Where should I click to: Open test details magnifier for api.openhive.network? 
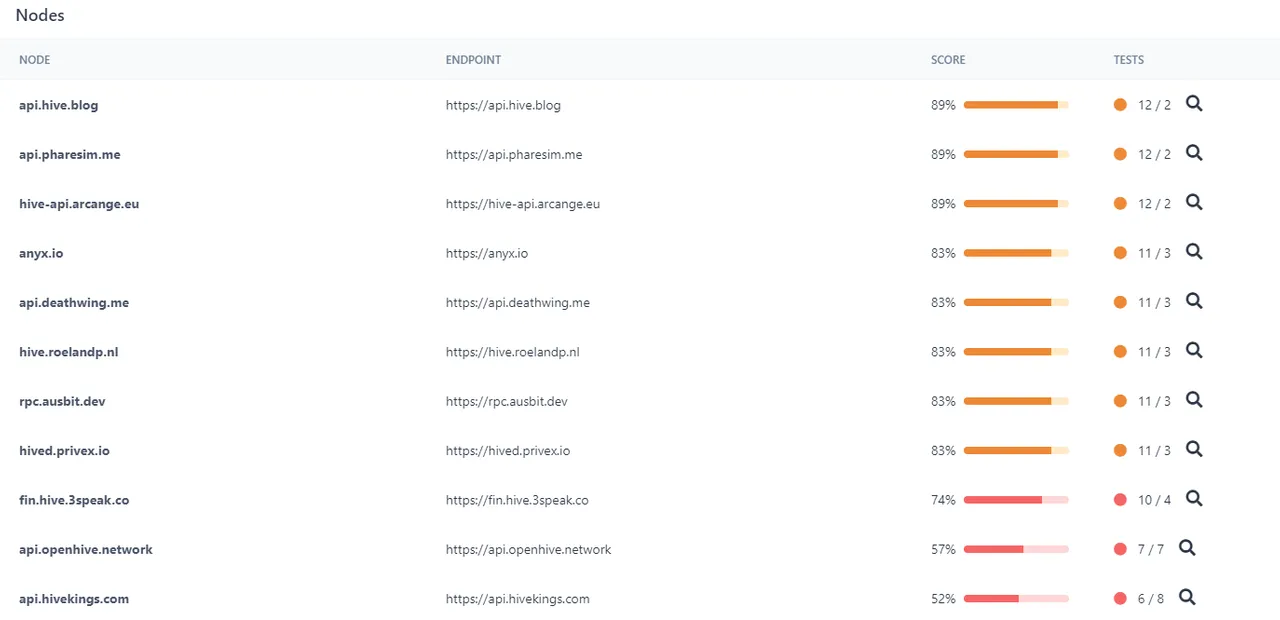1187,548
